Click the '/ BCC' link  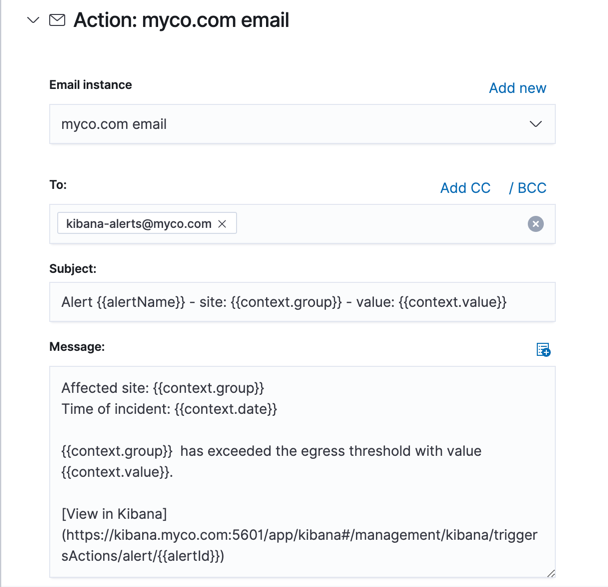coord(527,188)
